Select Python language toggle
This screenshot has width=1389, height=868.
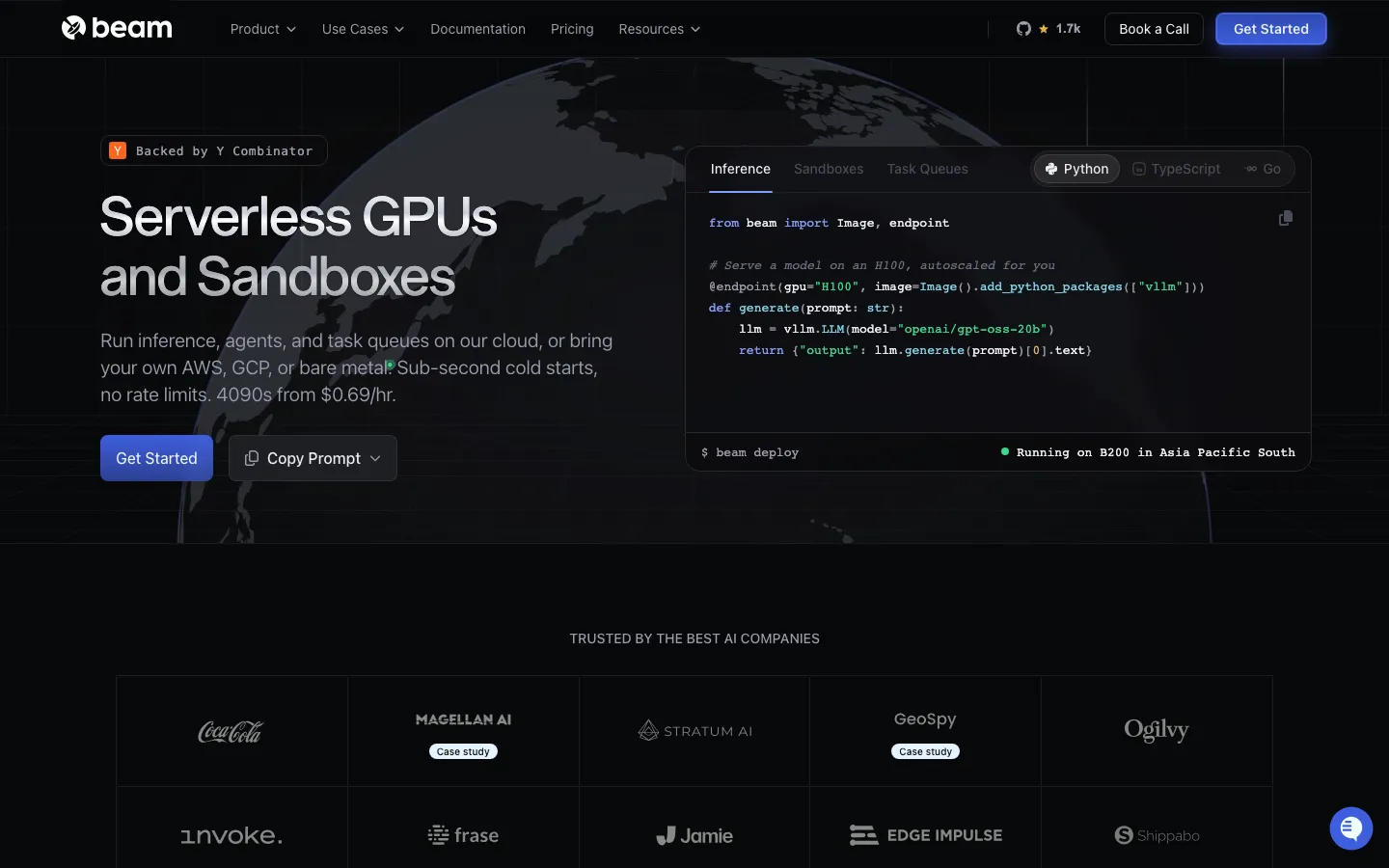coord(1076,169)
